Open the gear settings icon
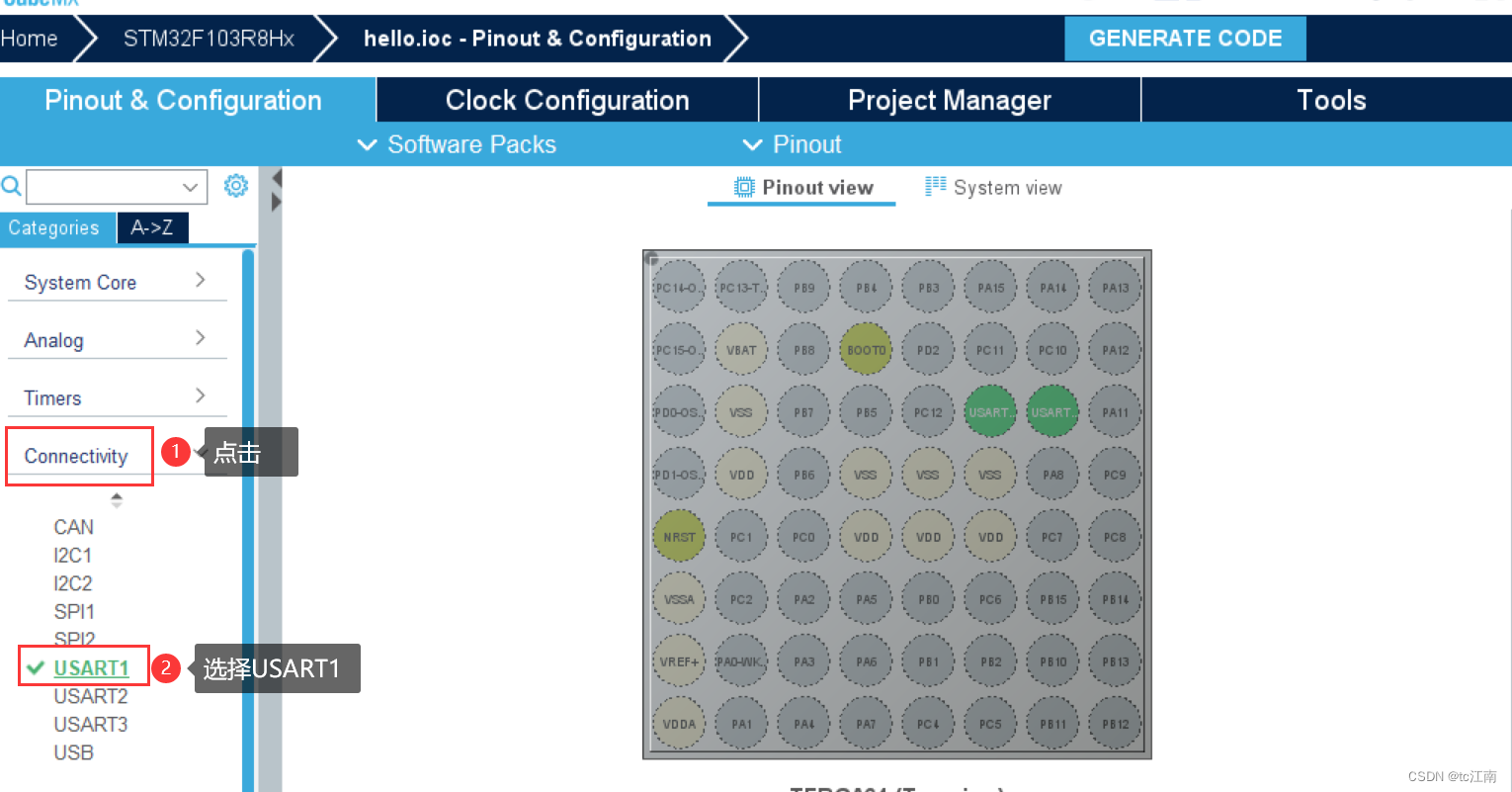Viewport: 1512px width, 792px height. click(236, 186)
